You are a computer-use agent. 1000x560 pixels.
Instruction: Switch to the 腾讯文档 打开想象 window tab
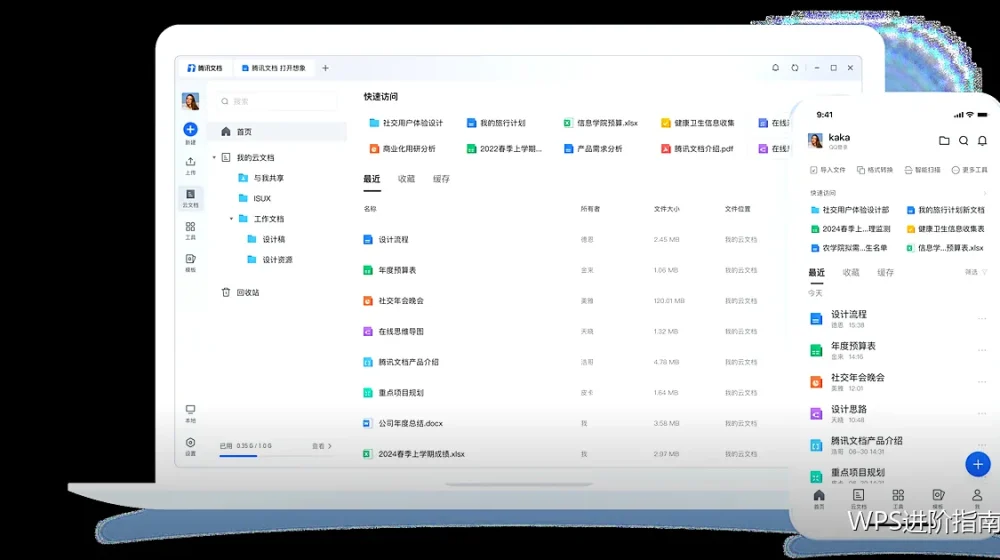click(x=274, y=68)
